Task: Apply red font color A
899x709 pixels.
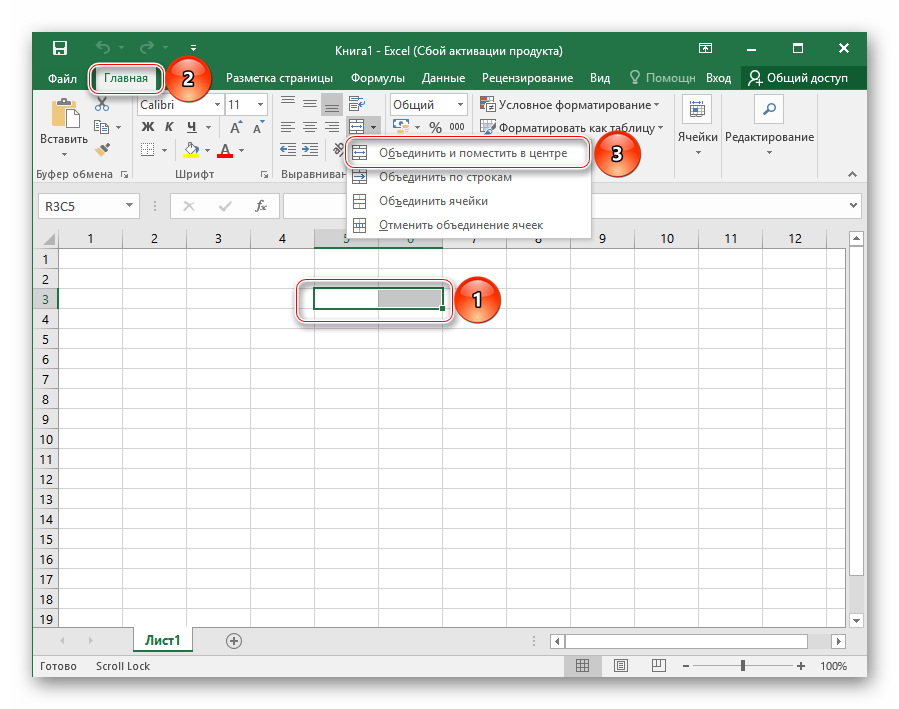Action: (225, 150)
